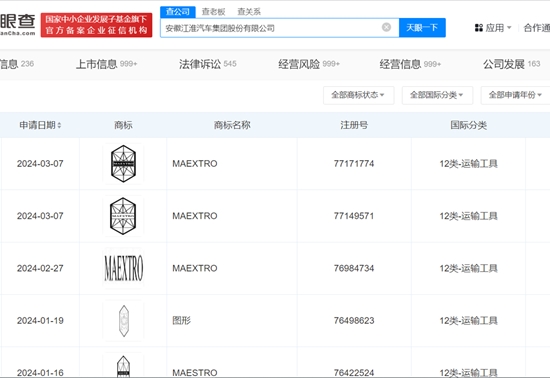The width and height of the screenshot is (550, 378).
Task: Click the MAESTRO trademark name
Action: [x=195, y=373]
